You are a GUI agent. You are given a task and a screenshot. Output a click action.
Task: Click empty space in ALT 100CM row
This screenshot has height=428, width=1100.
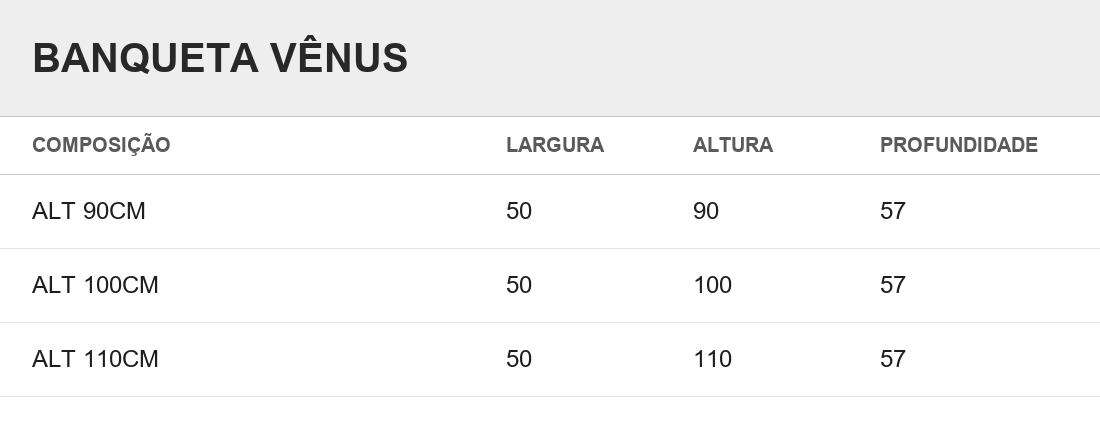pos(330,285)
